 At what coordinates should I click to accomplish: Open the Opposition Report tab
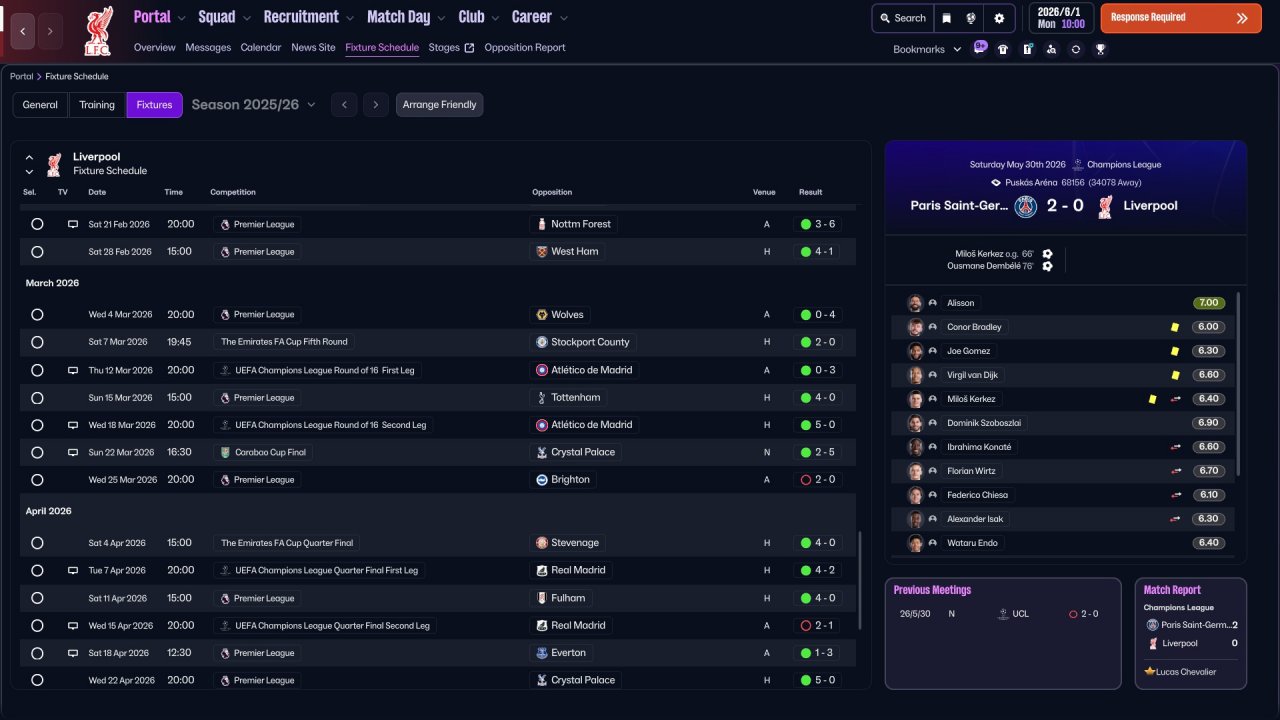coord(525,47)
